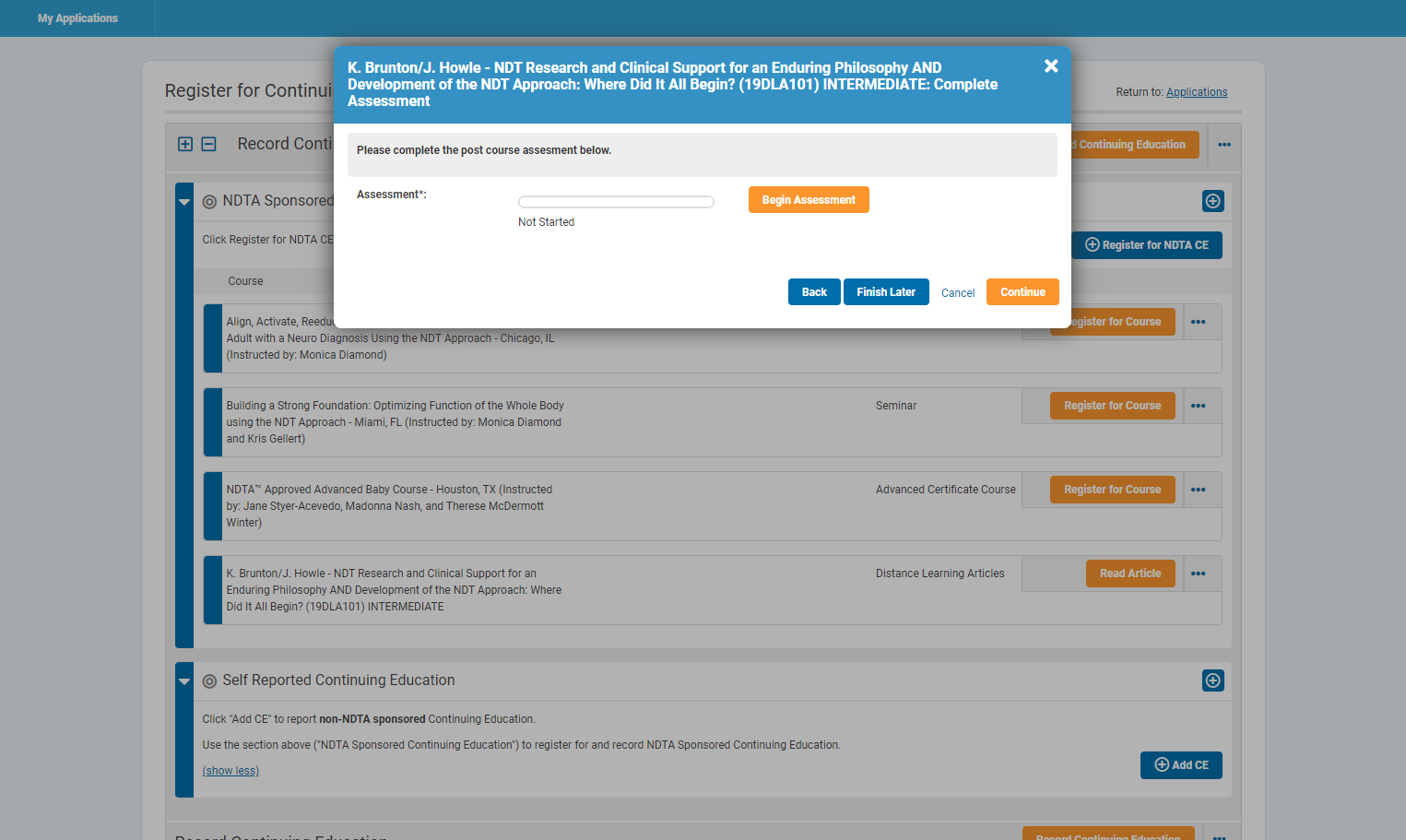Close the Complete Assessment dialog with X
This screenshot has height=840, width=1406.
coord(1051,66)
